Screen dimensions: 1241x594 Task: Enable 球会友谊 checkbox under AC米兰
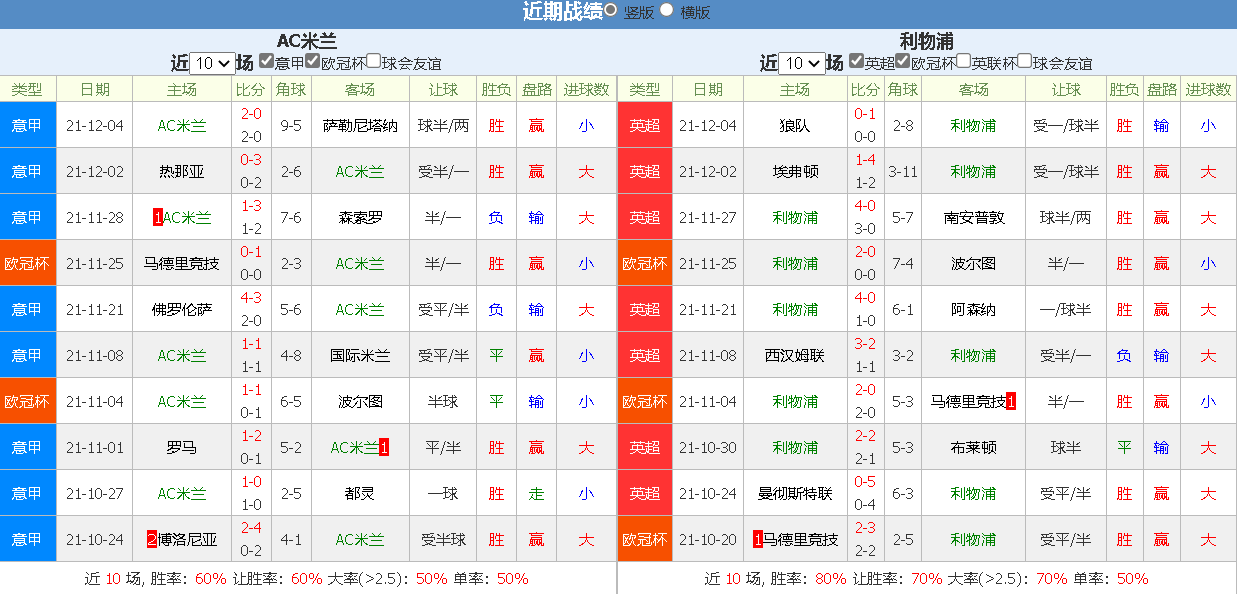point(374,60)
